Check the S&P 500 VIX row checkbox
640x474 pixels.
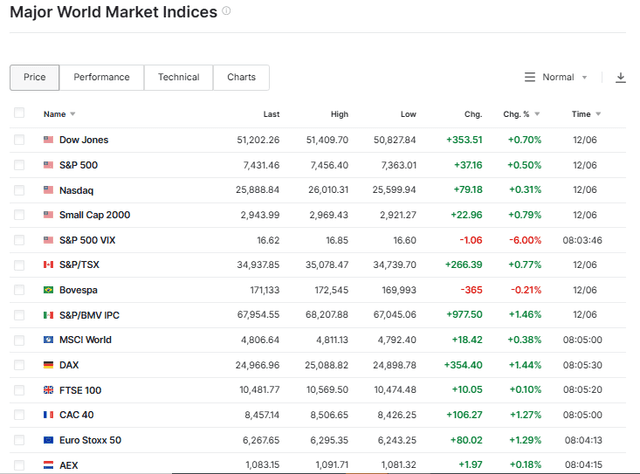[19, 240]
